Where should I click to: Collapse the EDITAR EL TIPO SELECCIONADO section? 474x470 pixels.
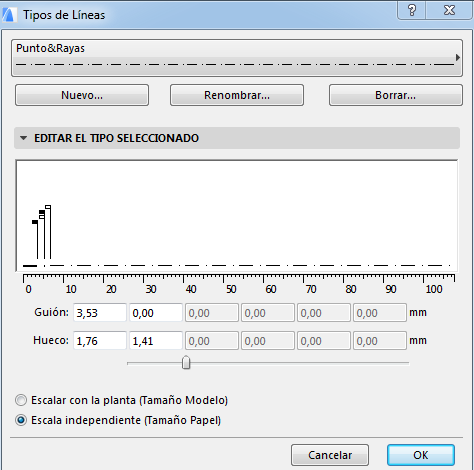24,138
